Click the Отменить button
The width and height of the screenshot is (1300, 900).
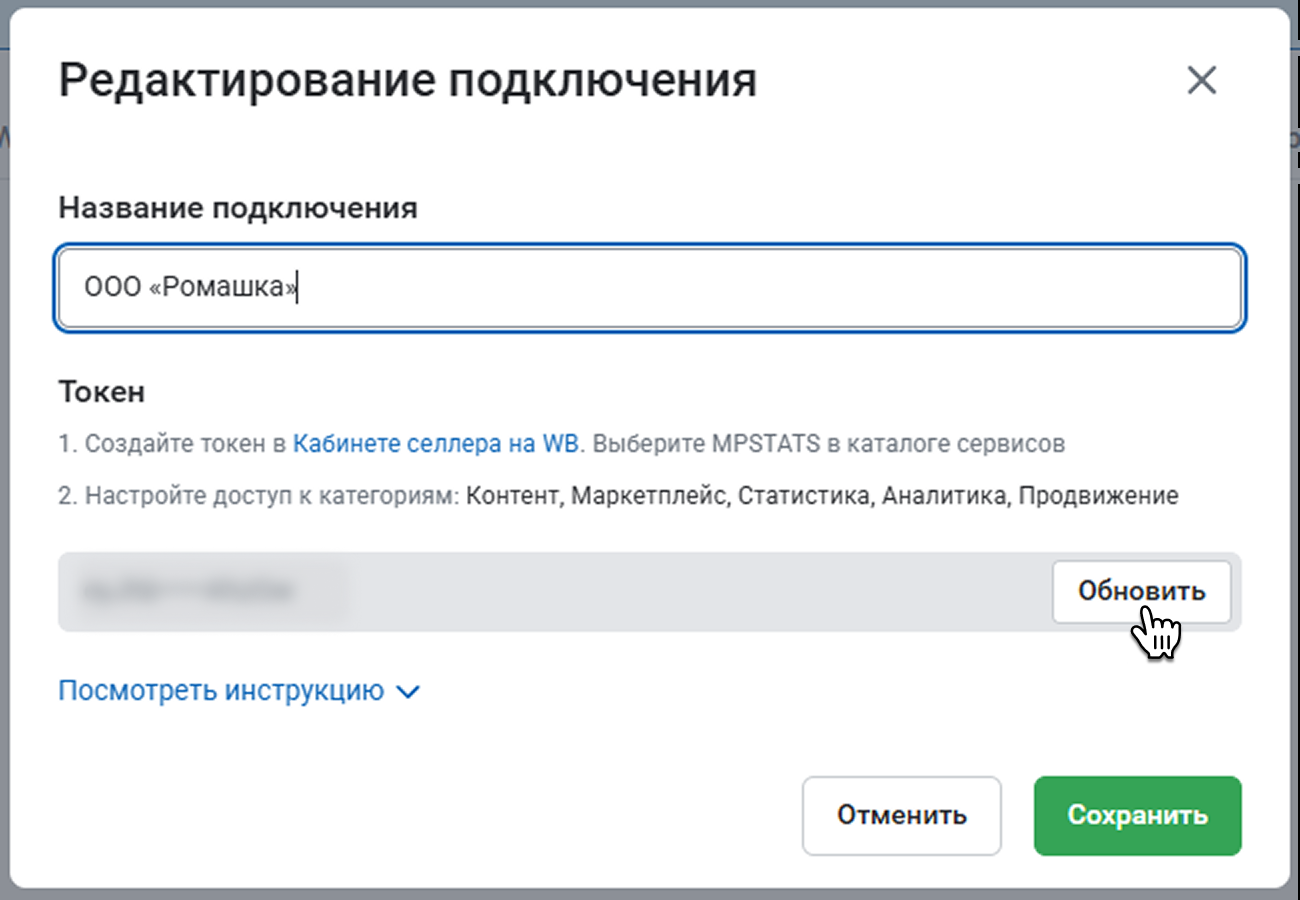click(x=901, y=815)
